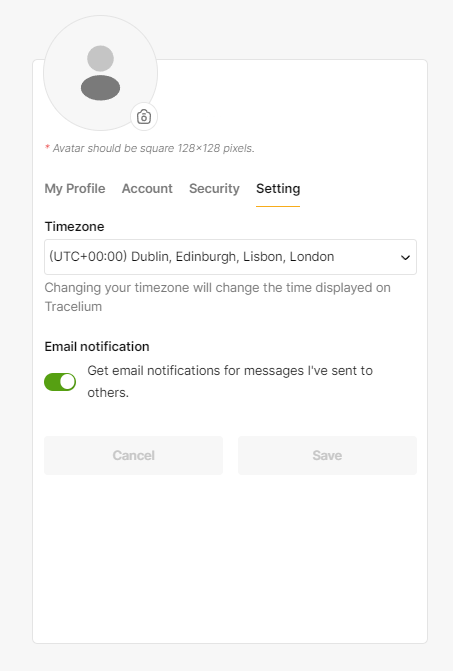Switch to the Account tab
453x671 pixels.
[x=147, y=188]
